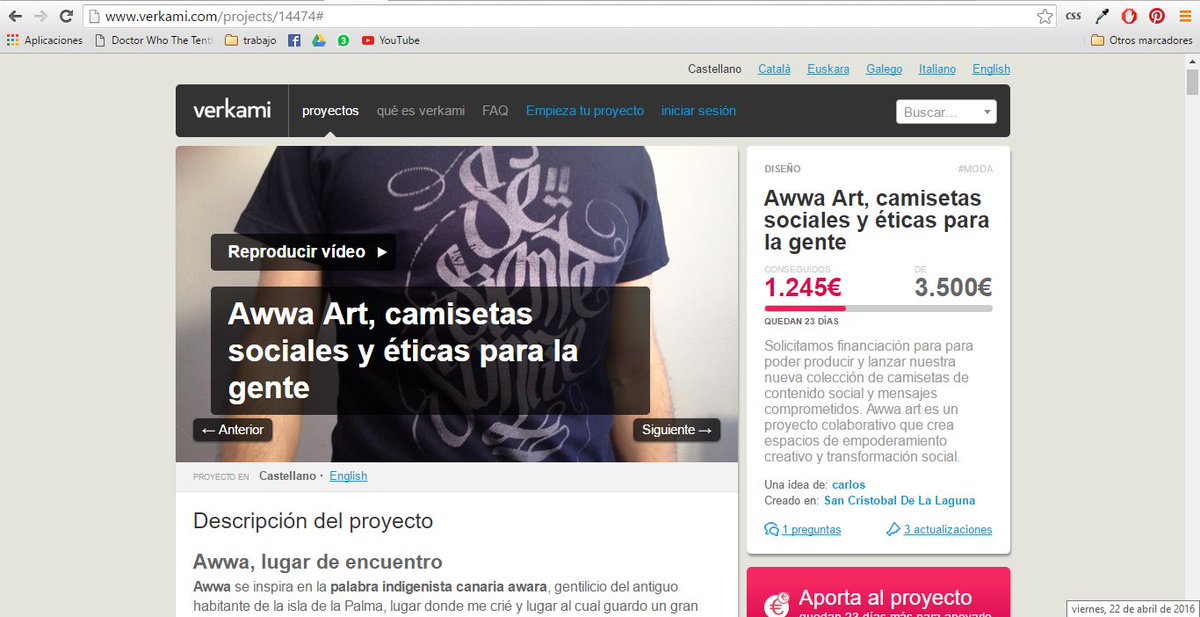The width and height of the screenshot is (1200, 617).
Task: Switch the project language to English
Action: point(348,476)
